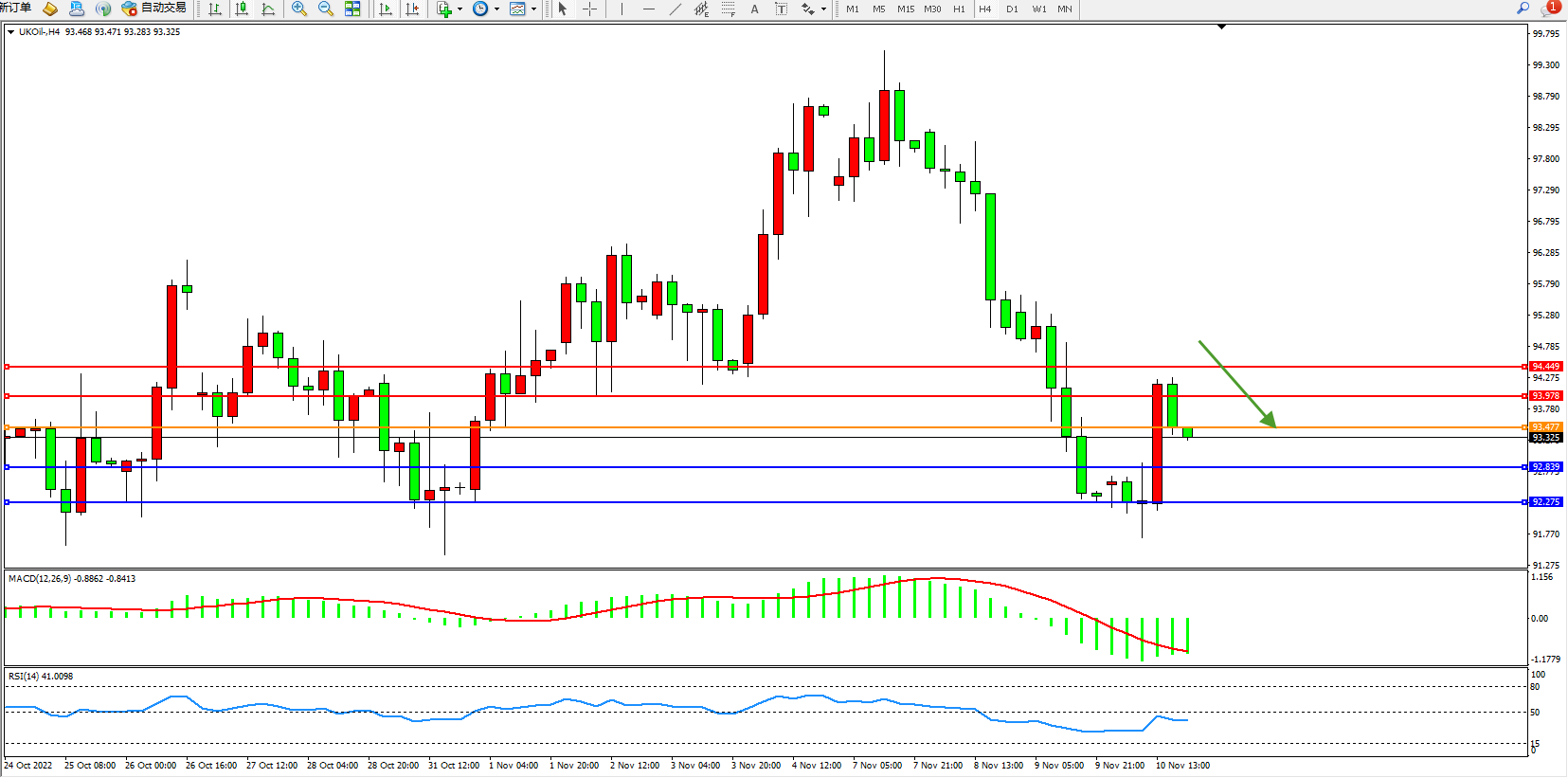Toggle candlestick chart mode
1568x778 pixels.
(242, 9)
